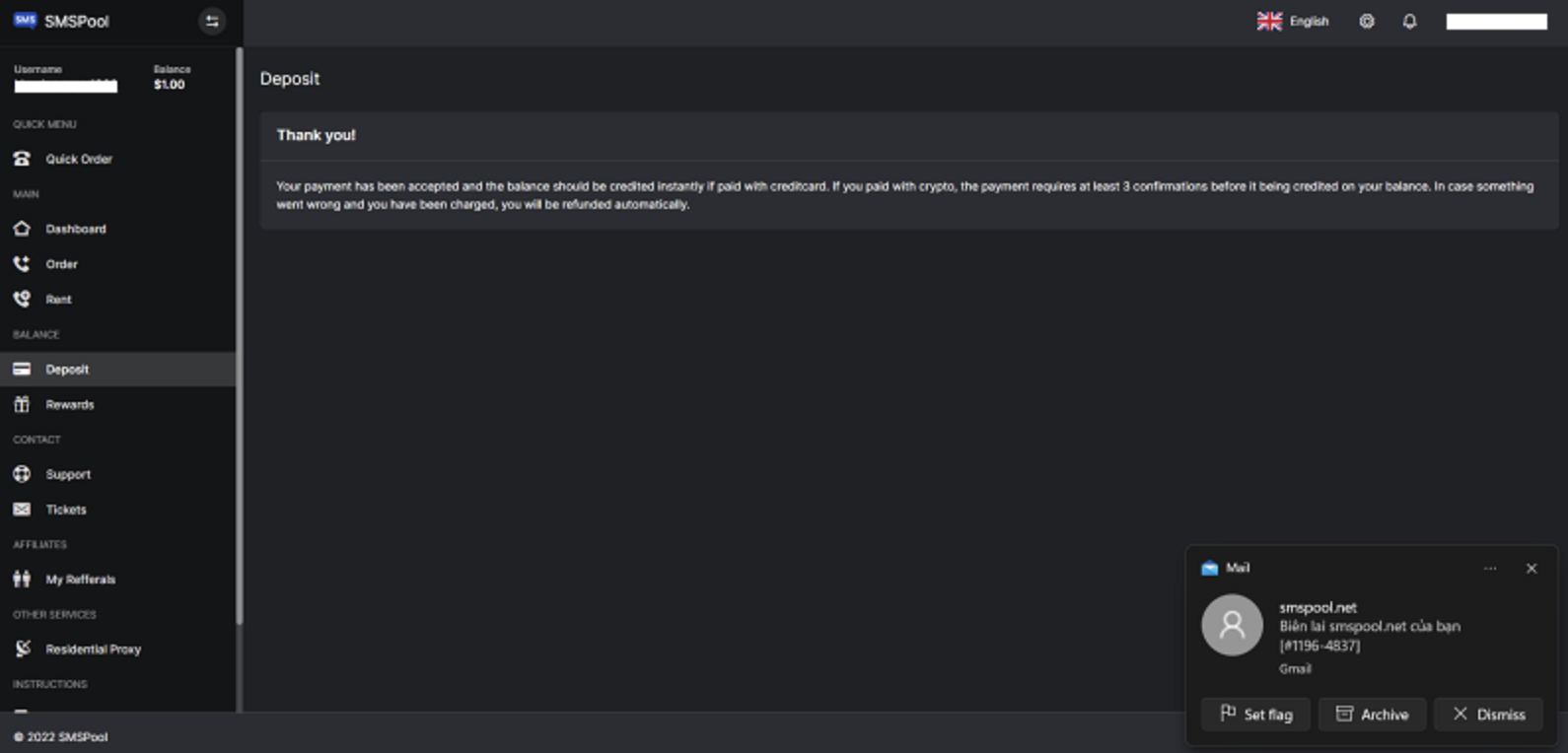
Task: Open Dashboard via its home icon
Action: [x=22, y=229]
